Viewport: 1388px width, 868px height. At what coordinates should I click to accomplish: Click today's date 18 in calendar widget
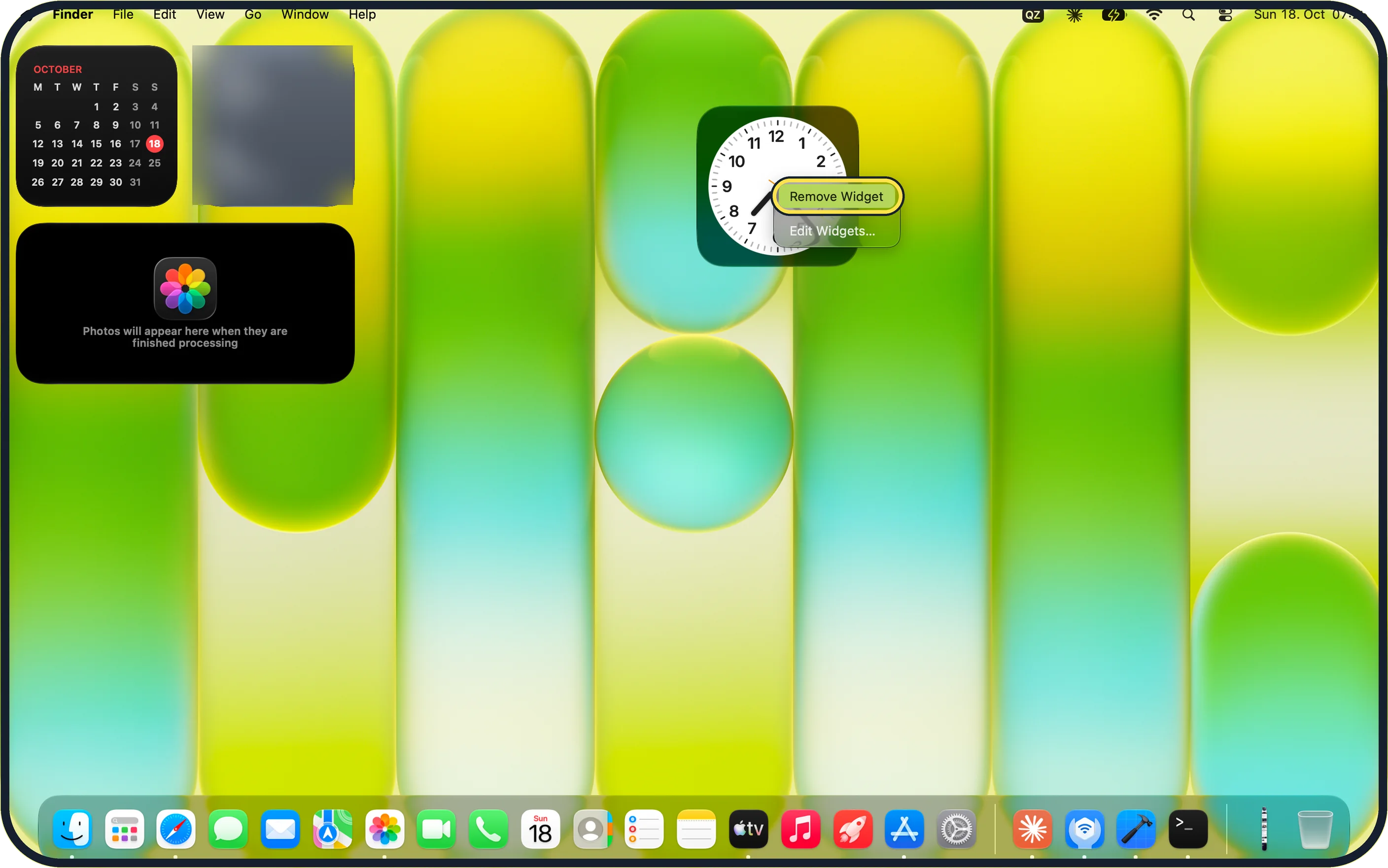(x=154, y=143)
